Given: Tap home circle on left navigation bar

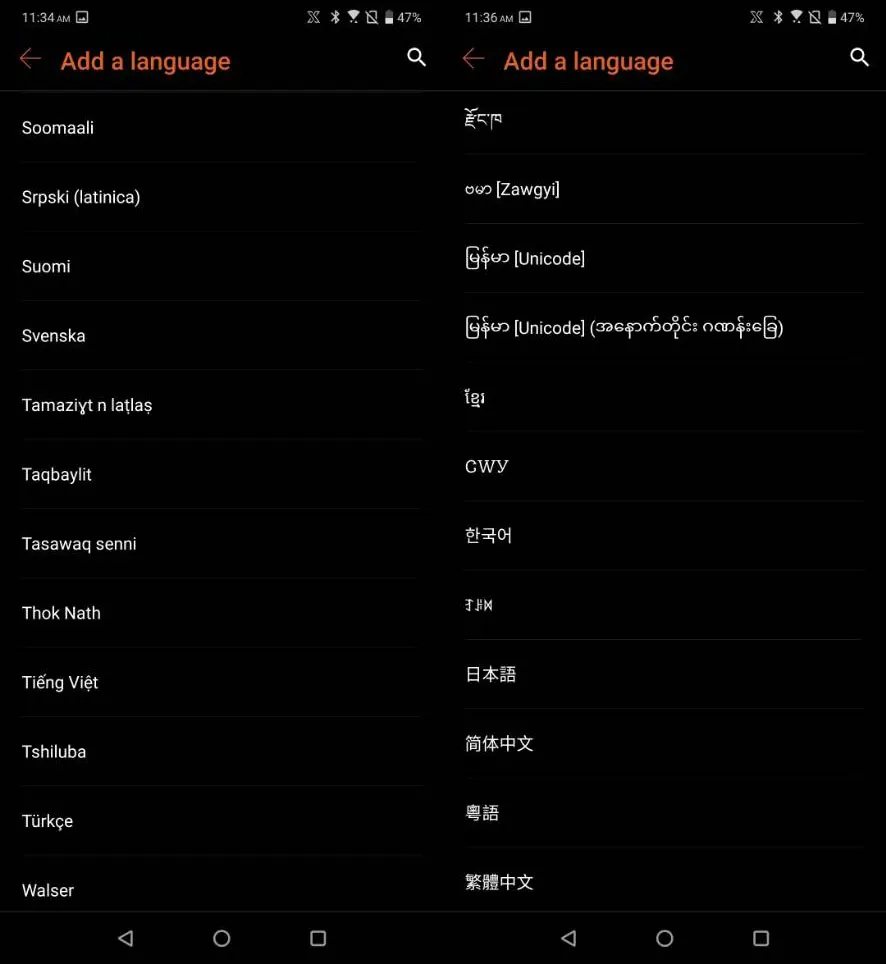Looking at the screenshot, I should 221,938.
